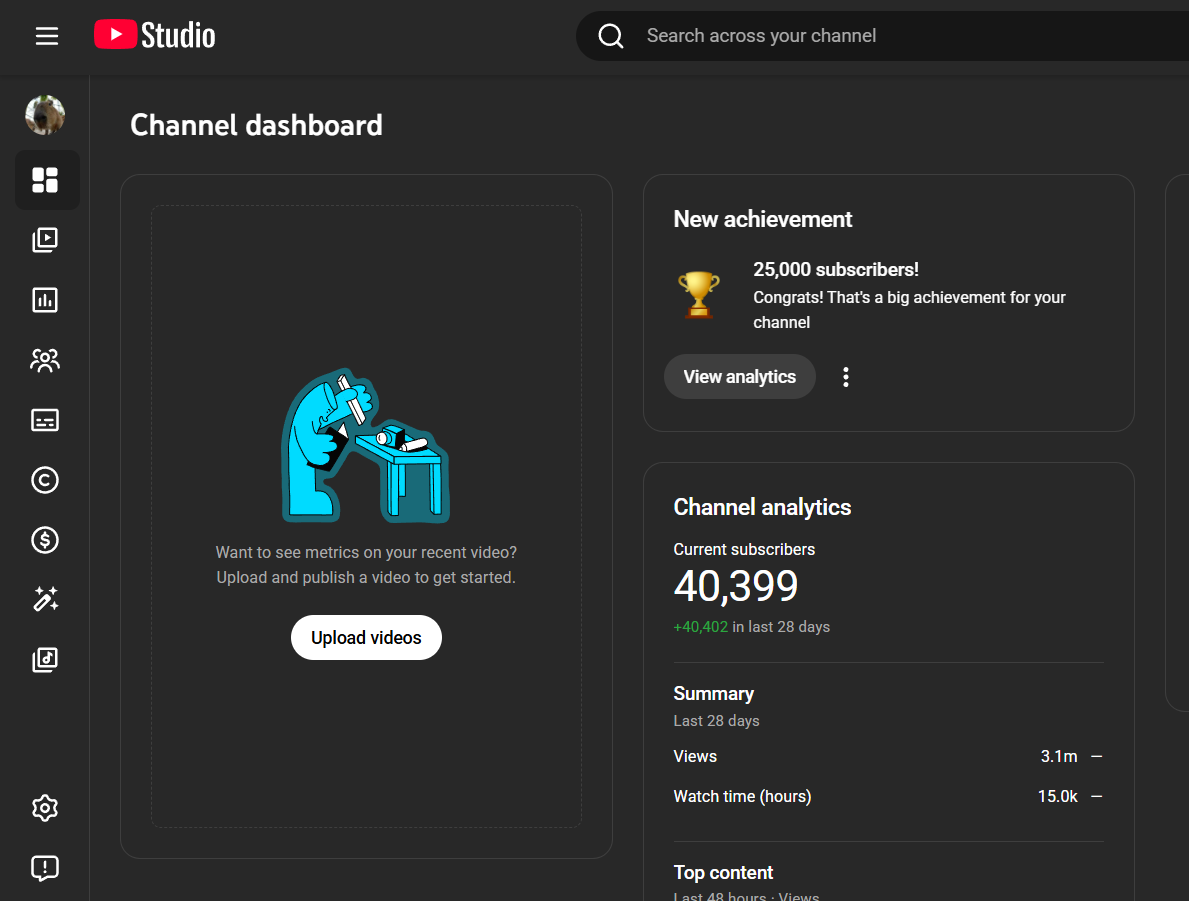Viewport: 1189px width, 901px height.
Task: Open Settings with the gear icon
Action: (45, 808)
